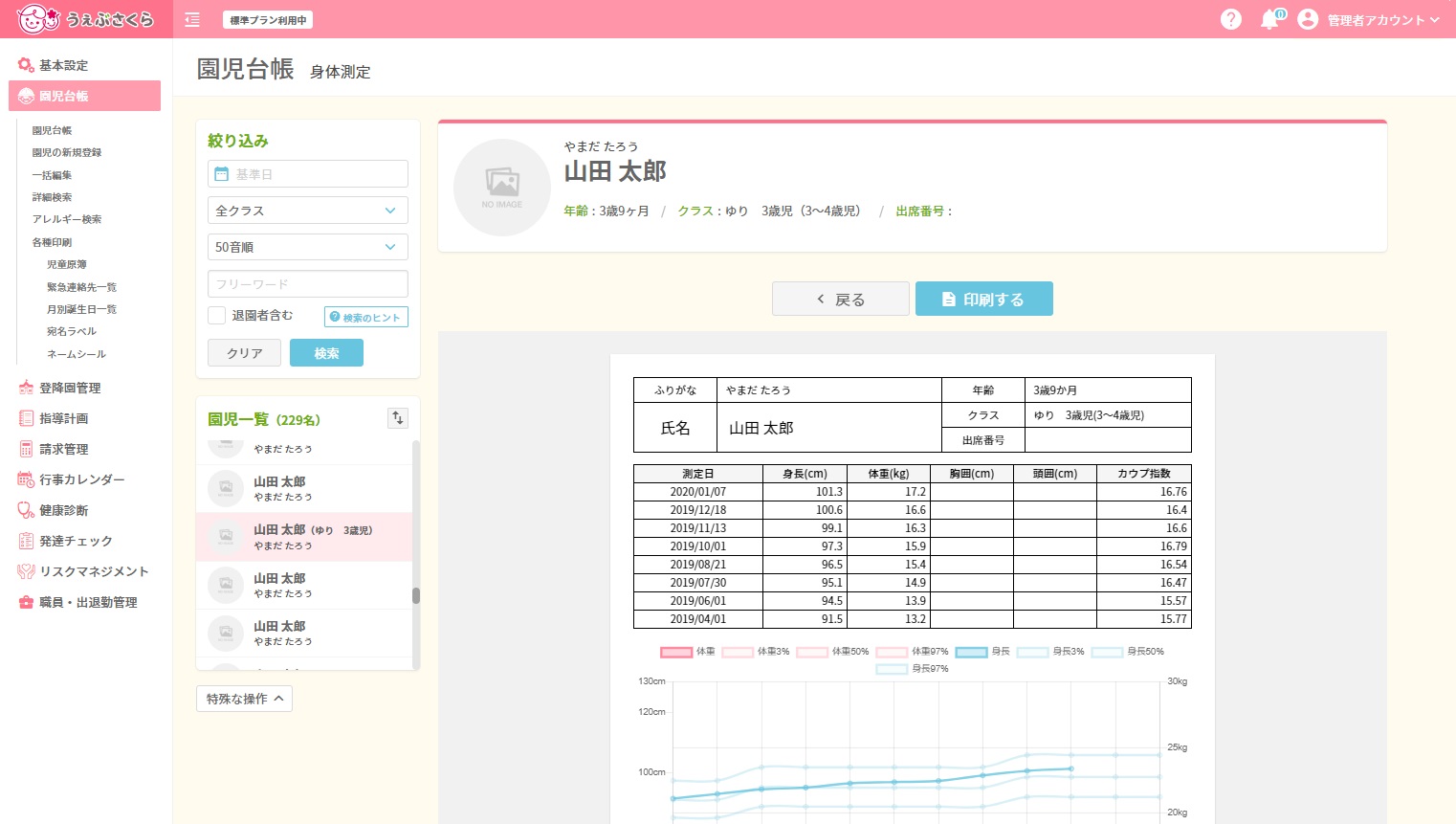Viewport: 1456px width, 824px height.
Task: Toggle 体重 legend in chart
Action: [688, 652]
